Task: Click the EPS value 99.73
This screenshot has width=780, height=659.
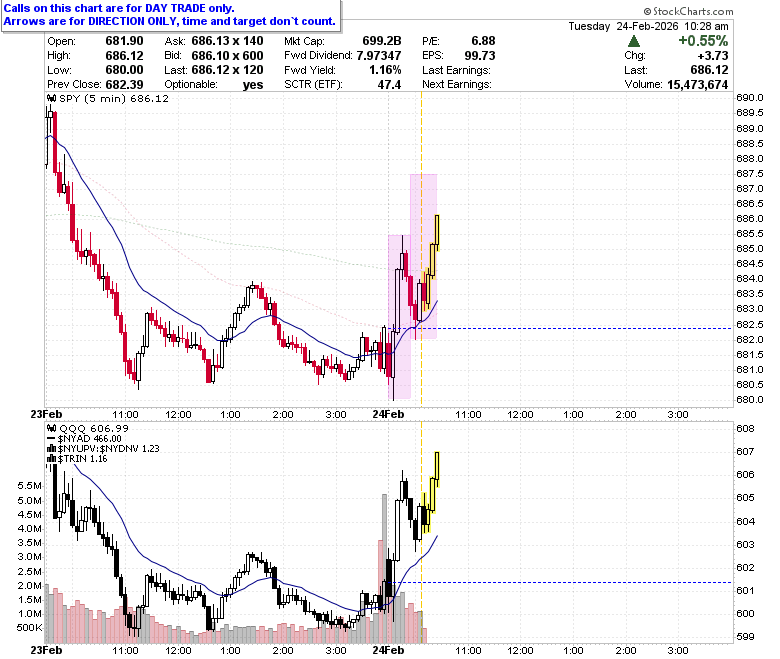Action: click(480, 55)
